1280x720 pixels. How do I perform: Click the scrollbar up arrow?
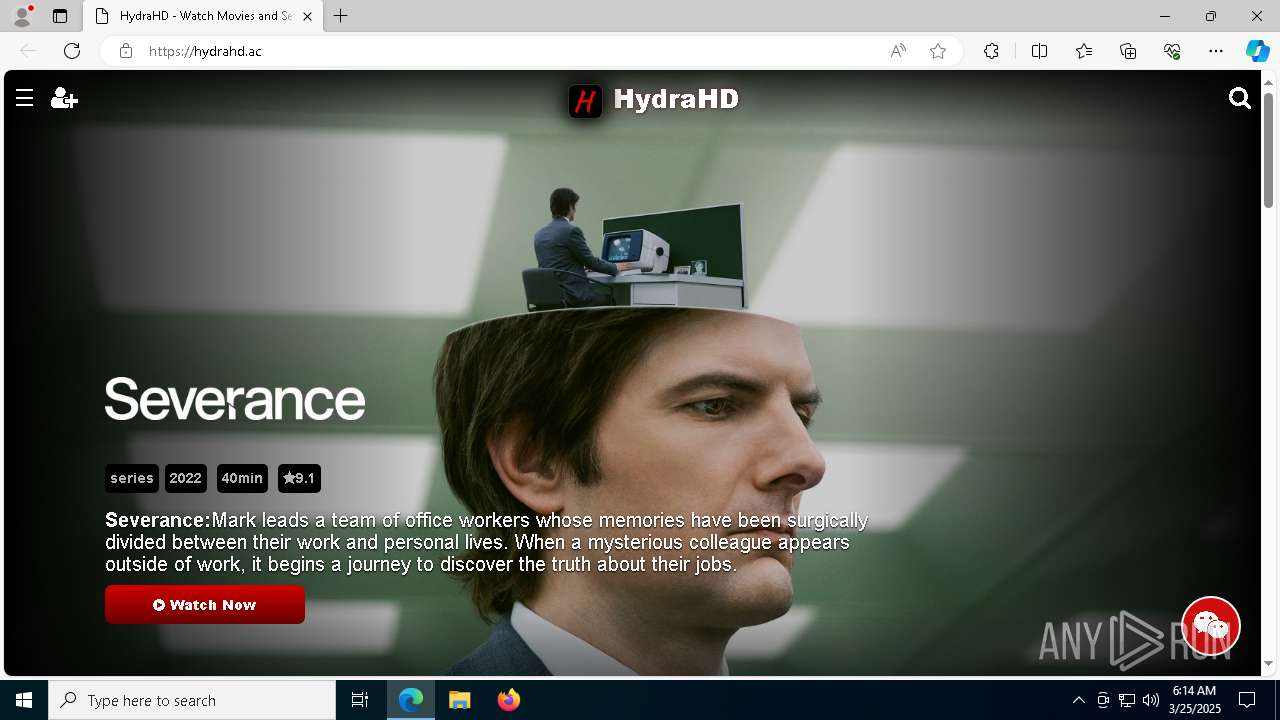(1269, 81)
